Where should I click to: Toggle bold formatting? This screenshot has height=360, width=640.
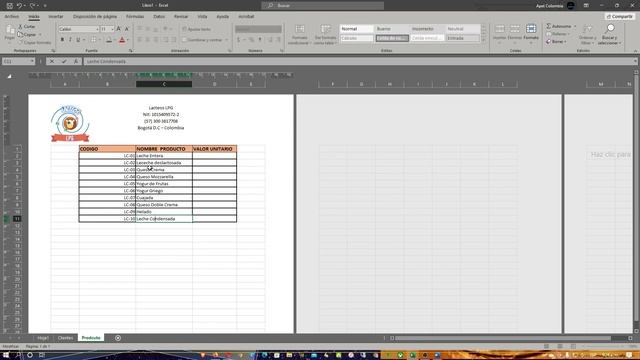pos(62,40)
